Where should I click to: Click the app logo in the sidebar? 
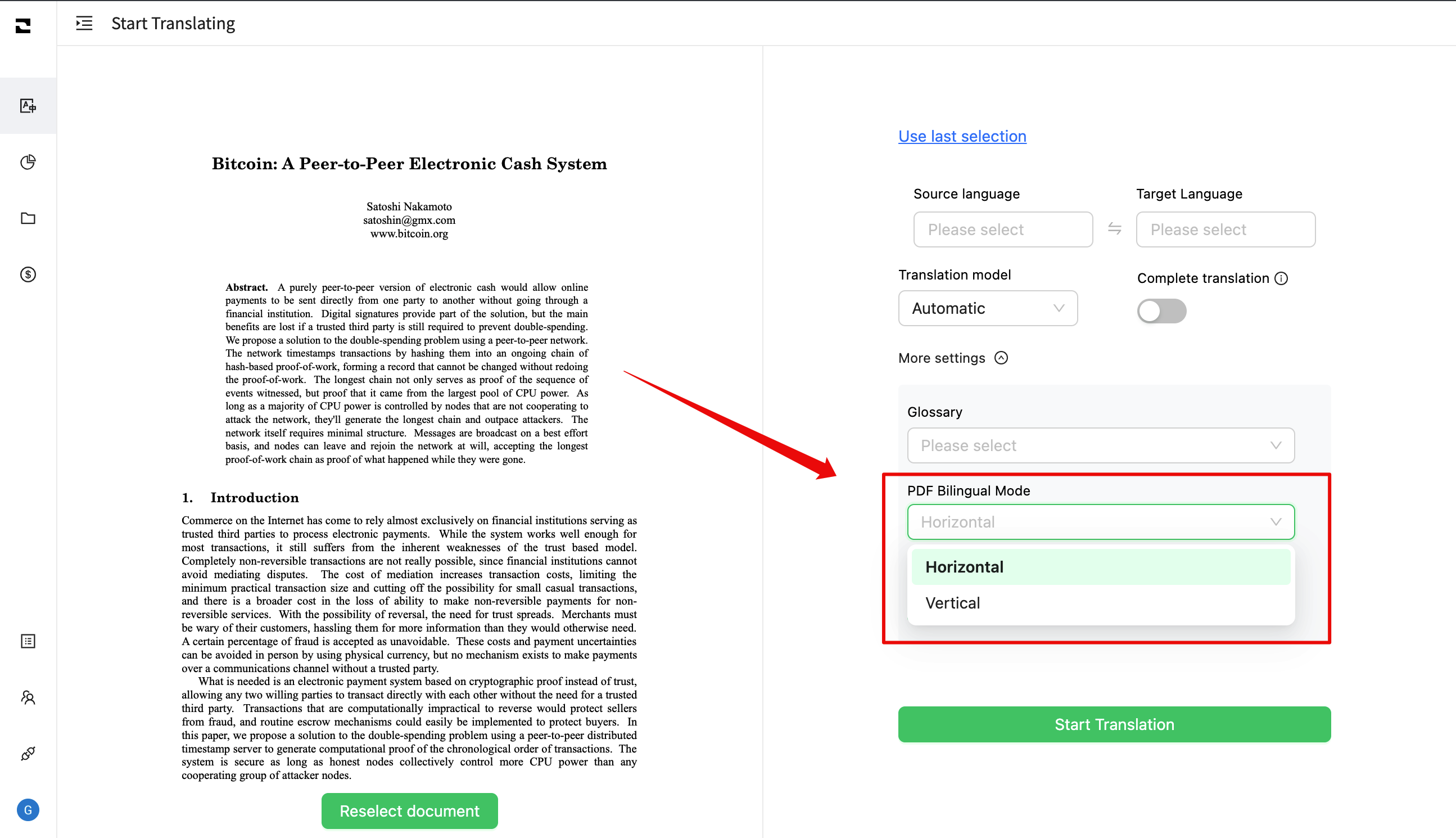(23, 25)
